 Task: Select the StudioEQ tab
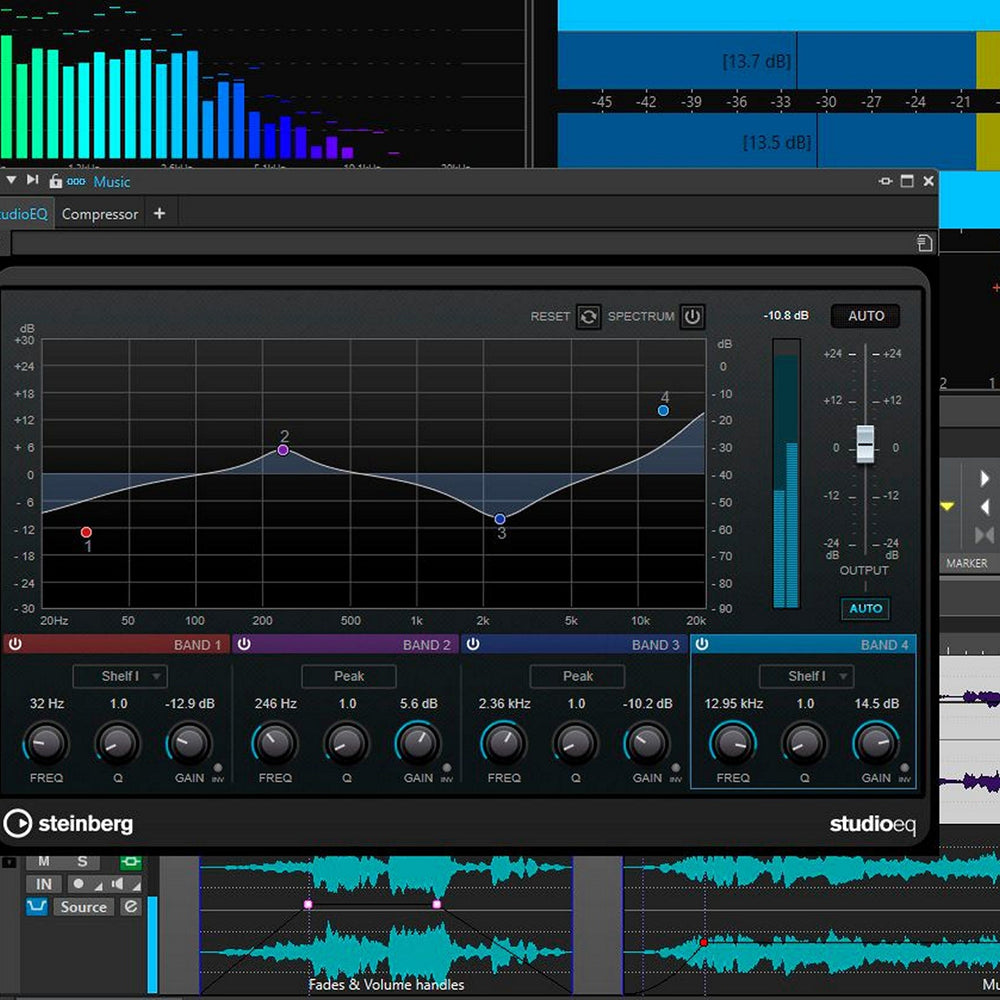23,214
